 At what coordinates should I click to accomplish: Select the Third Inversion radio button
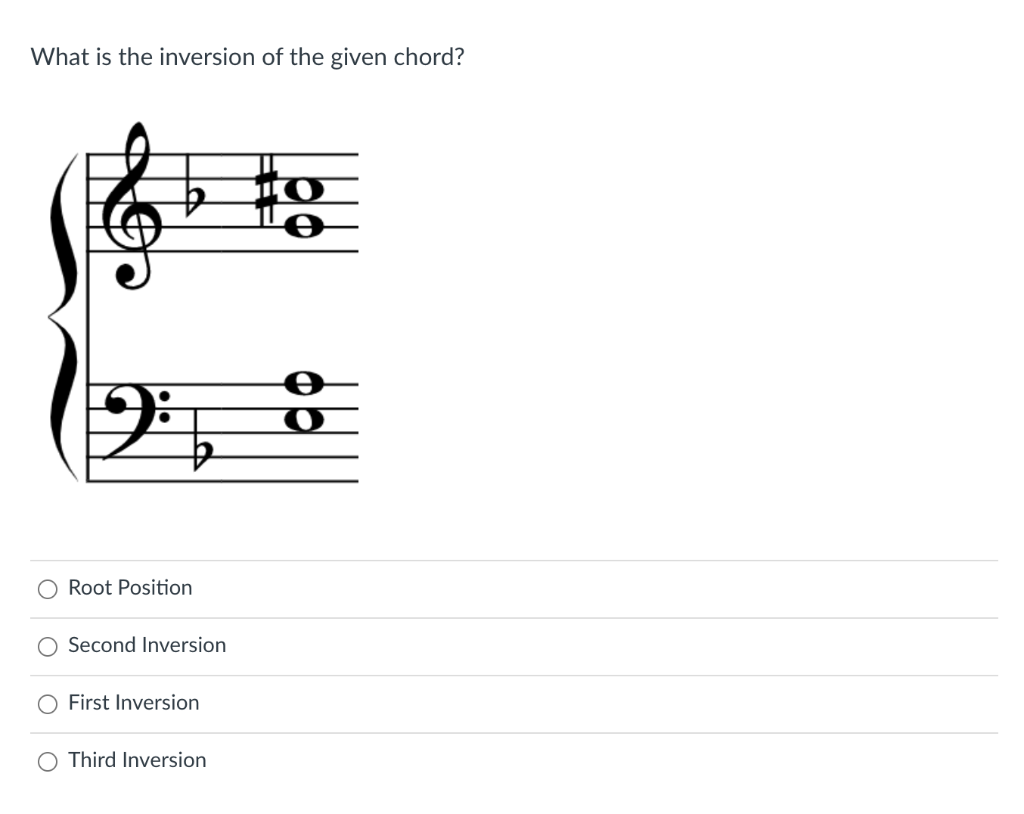point(47,761)
